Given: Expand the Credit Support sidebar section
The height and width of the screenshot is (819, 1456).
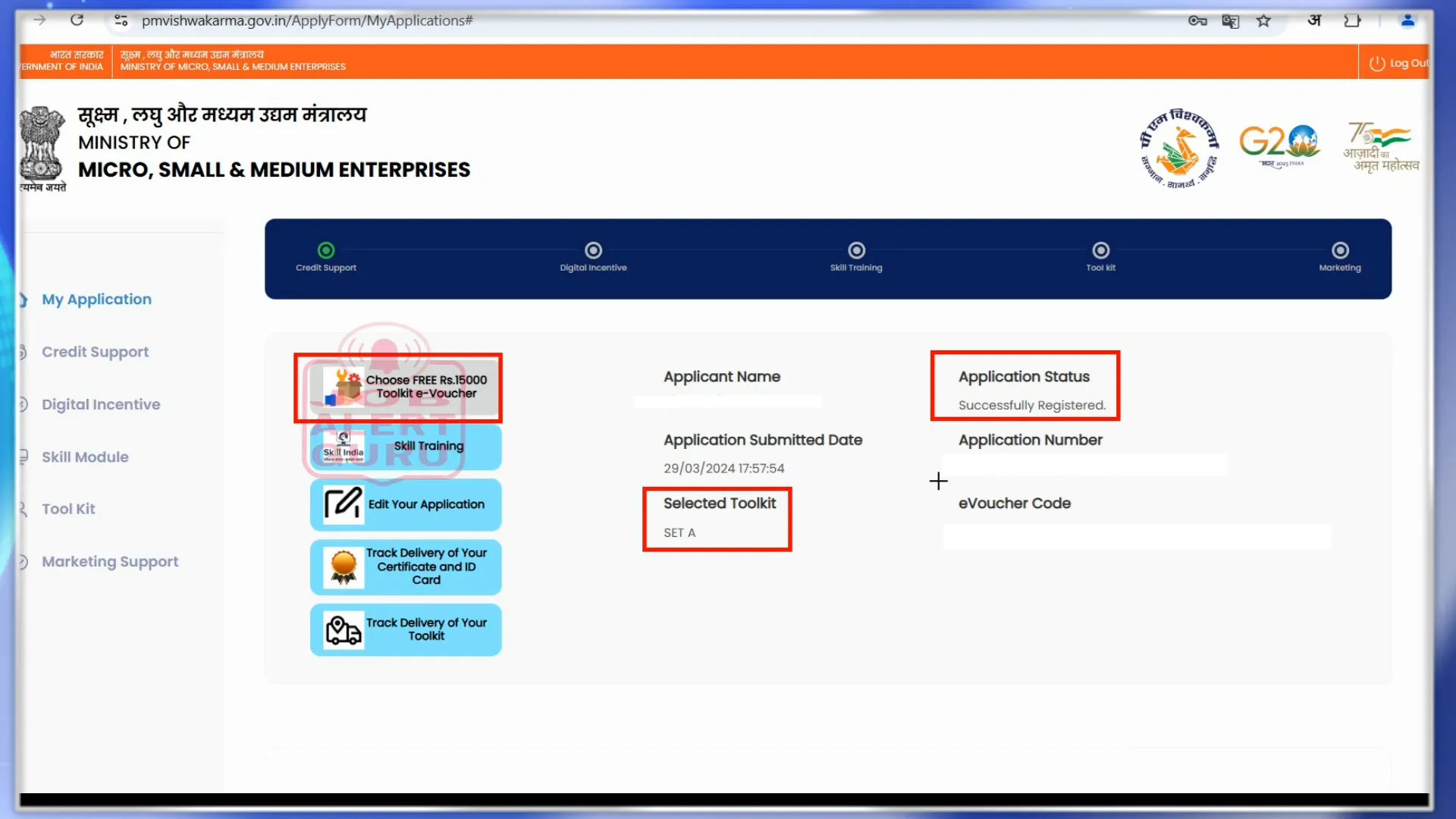Looking at the screenshot, I should click(x=95, y=352).
